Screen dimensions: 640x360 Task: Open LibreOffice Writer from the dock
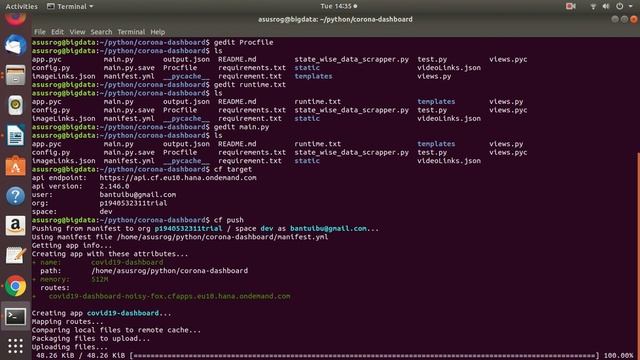point(16,136)
